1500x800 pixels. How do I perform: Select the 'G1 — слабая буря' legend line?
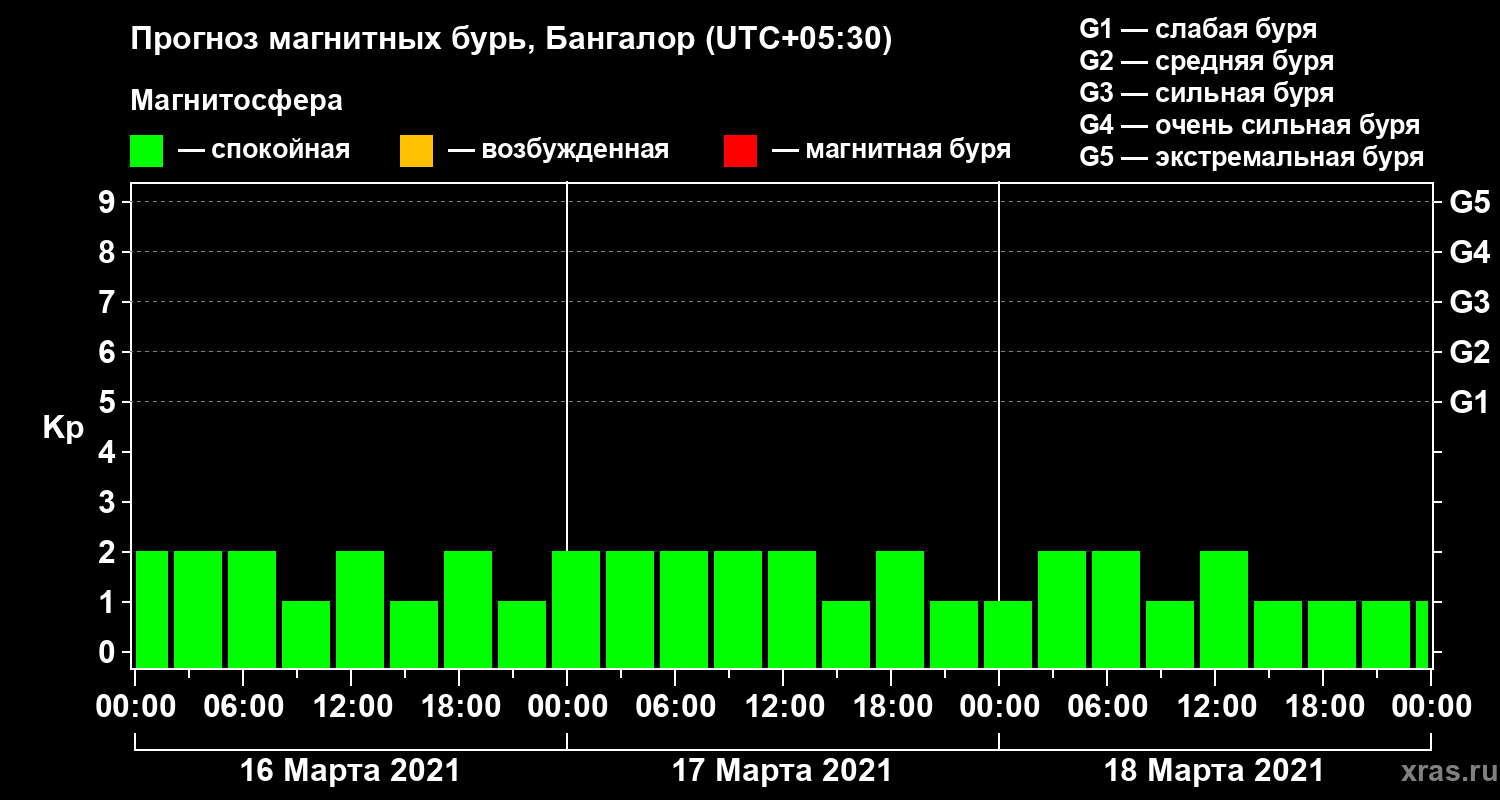pyautogui.click(x=1198, y=29)
